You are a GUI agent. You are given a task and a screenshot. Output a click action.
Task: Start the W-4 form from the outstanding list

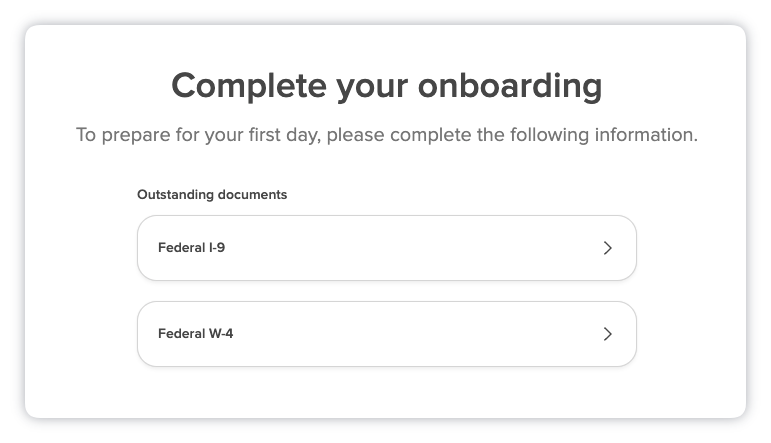[387, 334]
